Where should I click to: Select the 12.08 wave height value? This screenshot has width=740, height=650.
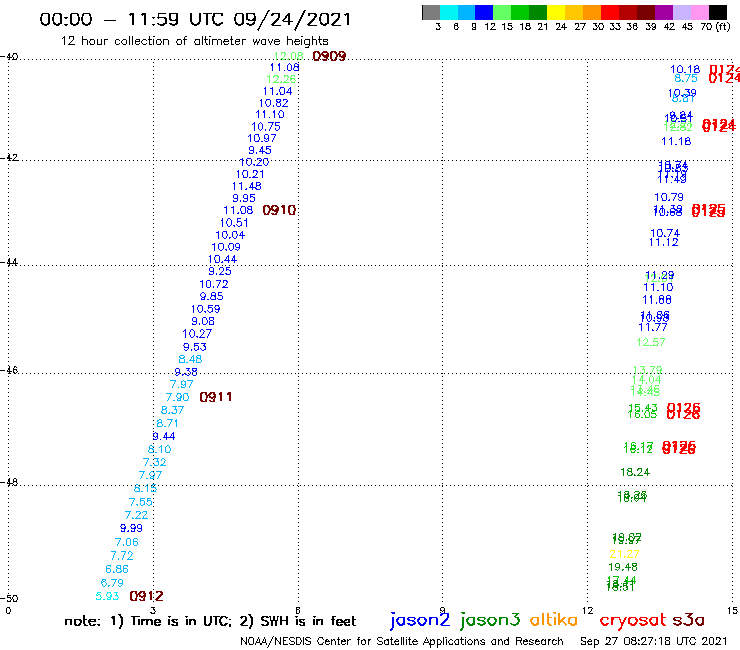click(288, 57)
